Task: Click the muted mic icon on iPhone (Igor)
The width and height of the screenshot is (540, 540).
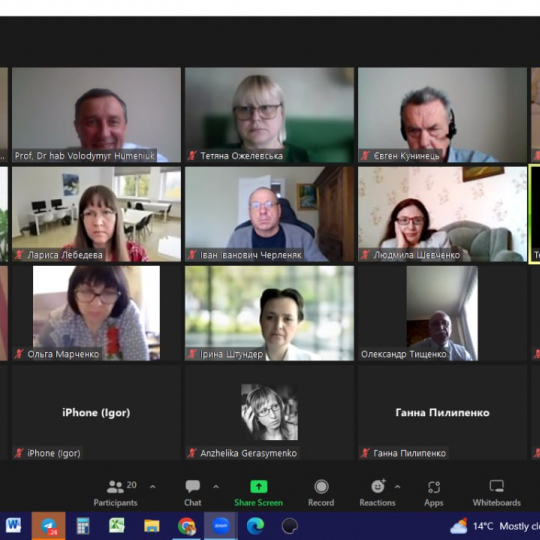Action: pos(19,453)
